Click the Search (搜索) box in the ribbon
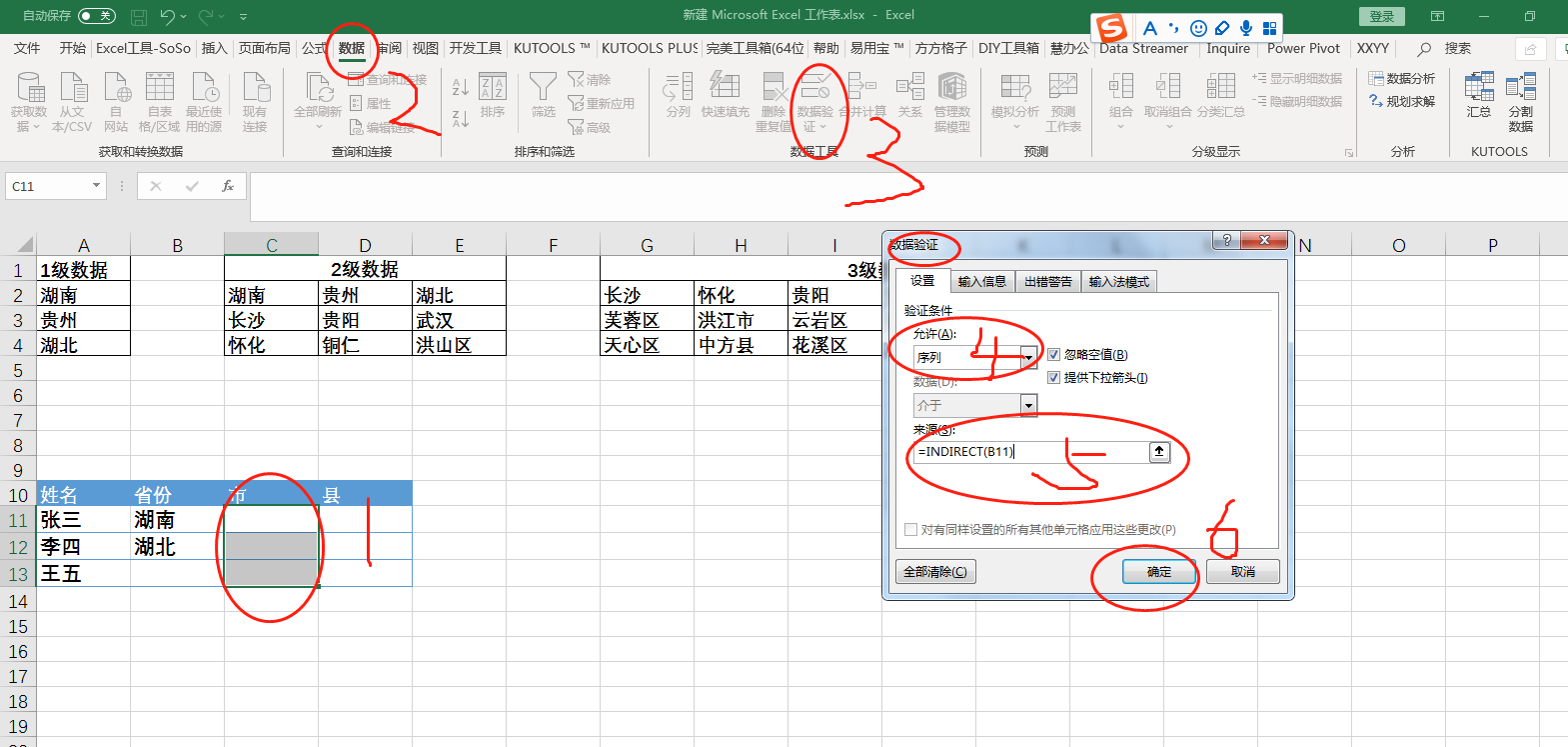Screen dimensions: 1568x747 pyautogui.click(x=1445, y=48)
